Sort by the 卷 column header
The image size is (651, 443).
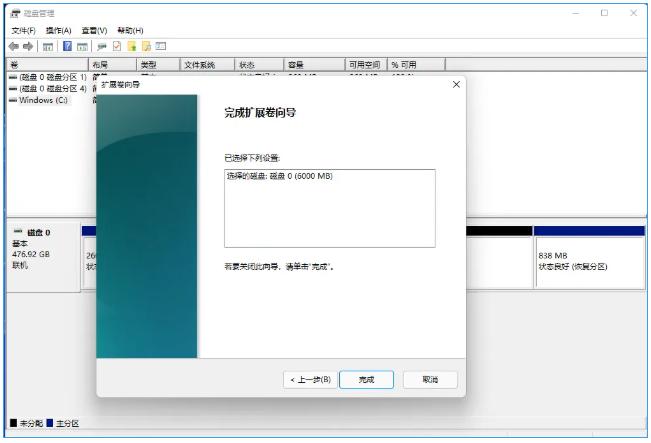click(x=47, y=65)
